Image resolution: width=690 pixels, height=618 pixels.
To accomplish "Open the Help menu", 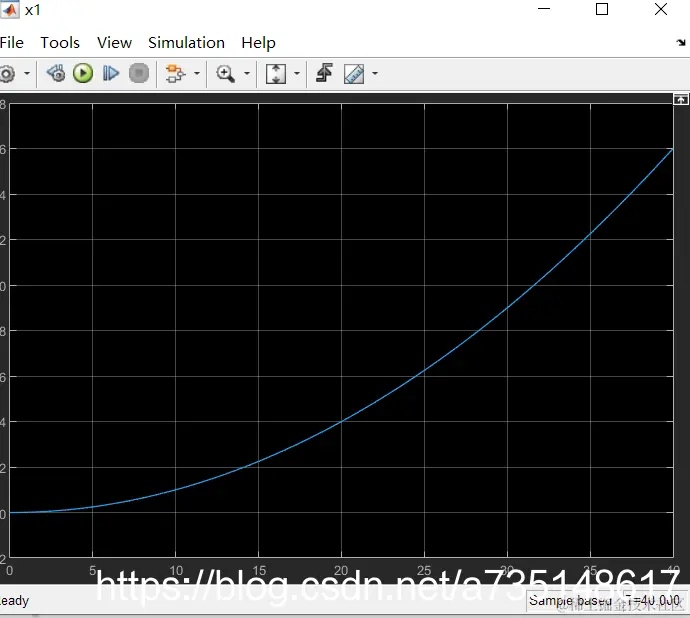I will (x=258, y=43).
